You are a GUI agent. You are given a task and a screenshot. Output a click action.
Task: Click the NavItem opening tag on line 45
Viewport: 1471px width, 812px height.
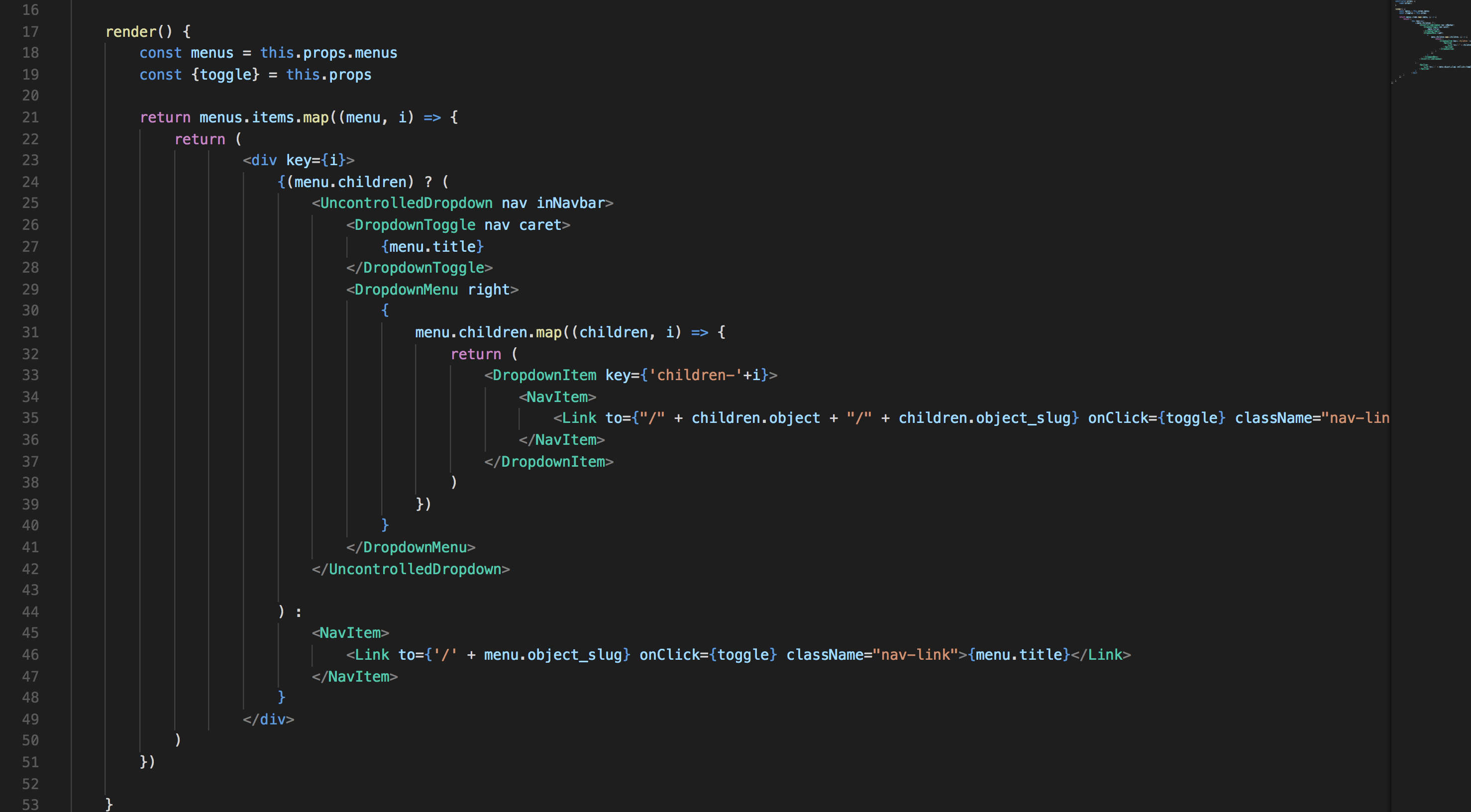pyautogui.click(x=350, y=633)
